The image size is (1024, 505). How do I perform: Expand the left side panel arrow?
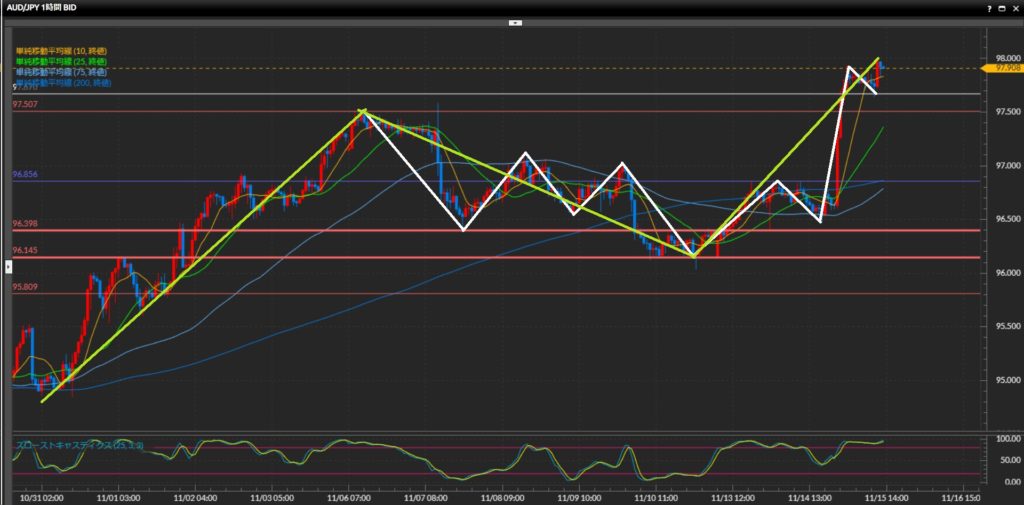pyautogui.click(x=9, y=266)
